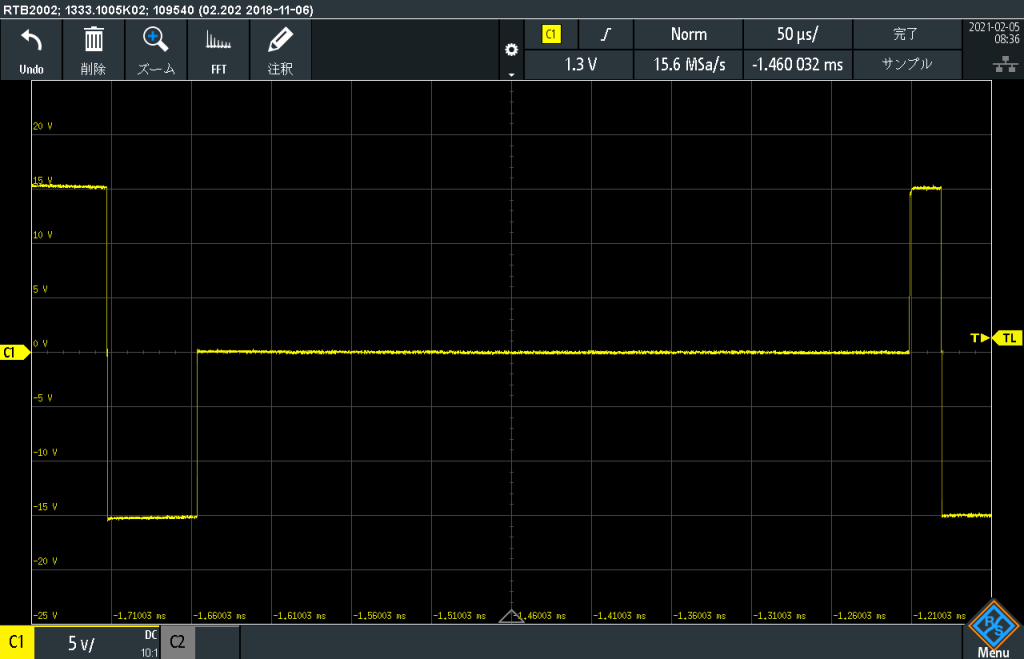Open the 5 V/ vertical scale setting

(x=82, y=643)
